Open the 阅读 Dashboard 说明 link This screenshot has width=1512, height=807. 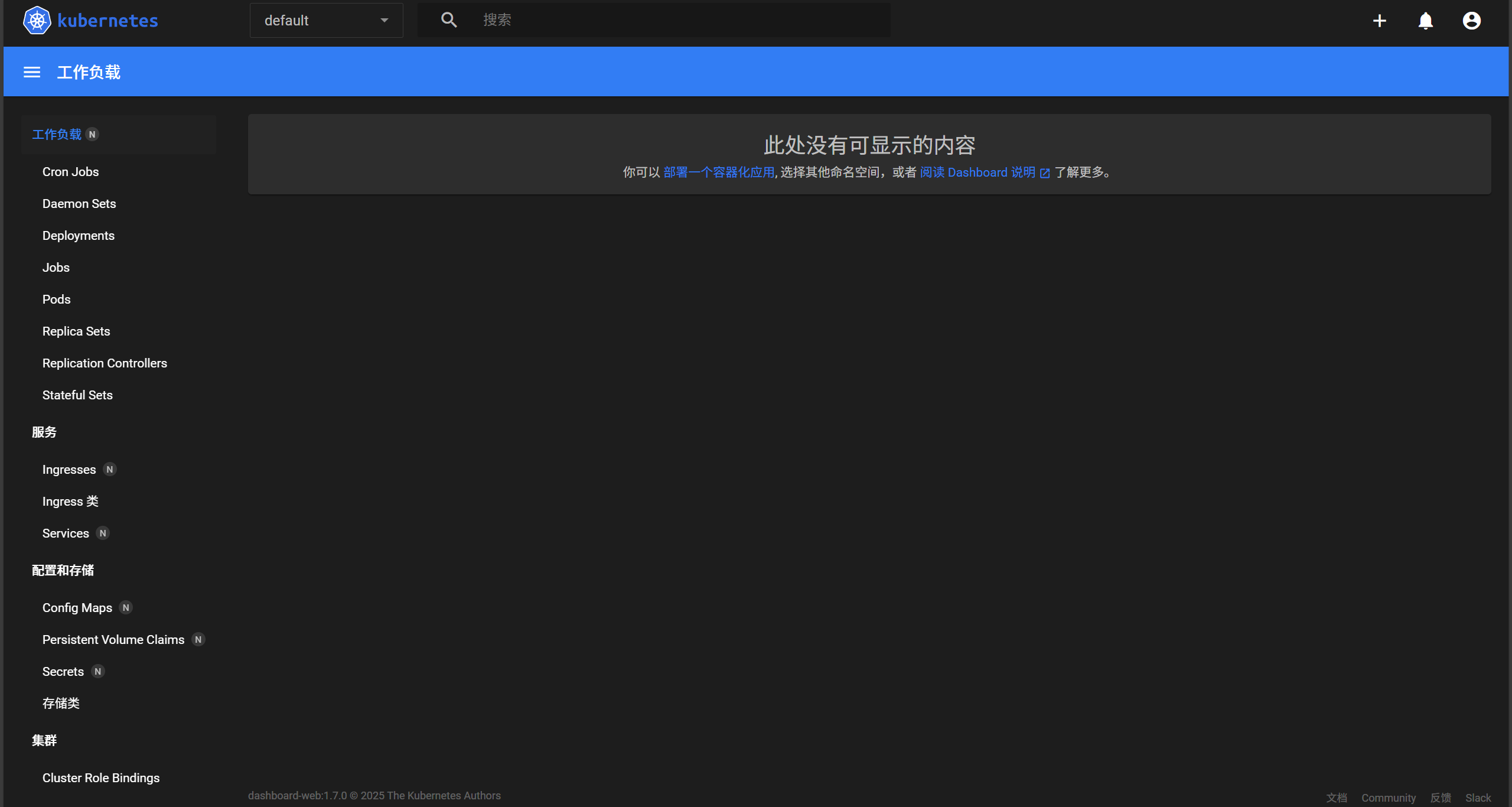click(977, 173)
